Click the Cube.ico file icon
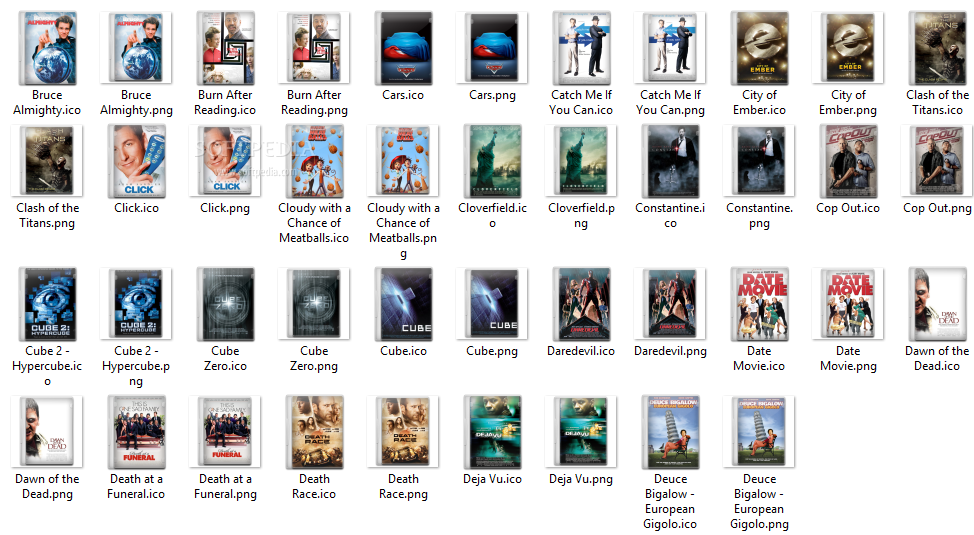The width and height of the screenshot is (974, 535). (x=403, y=304)
